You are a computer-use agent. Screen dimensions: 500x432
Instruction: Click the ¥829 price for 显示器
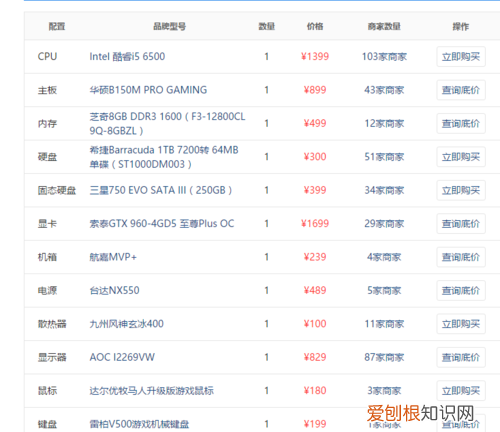[315, 357]
